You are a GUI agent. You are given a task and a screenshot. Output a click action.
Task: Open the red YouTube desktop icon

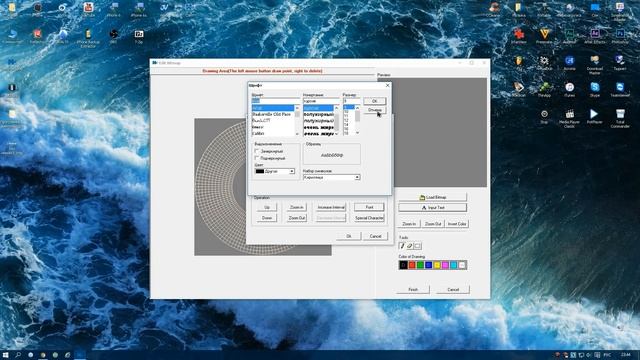coord(88,9)
